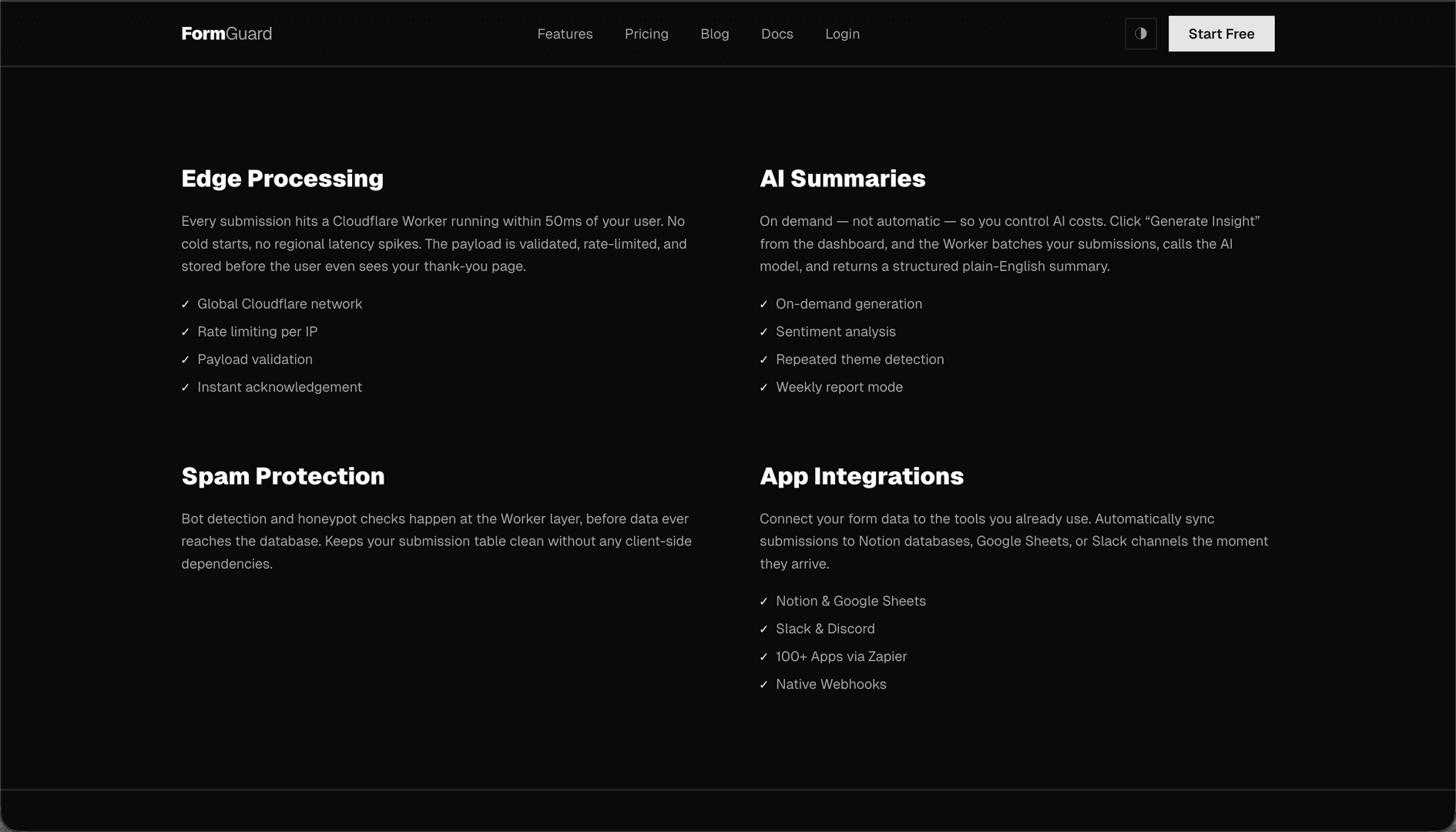This screenshot has height=832, width=1456.
Task: Select the 100+ Apps via Zapier item
Action: (x=841, y=657)
